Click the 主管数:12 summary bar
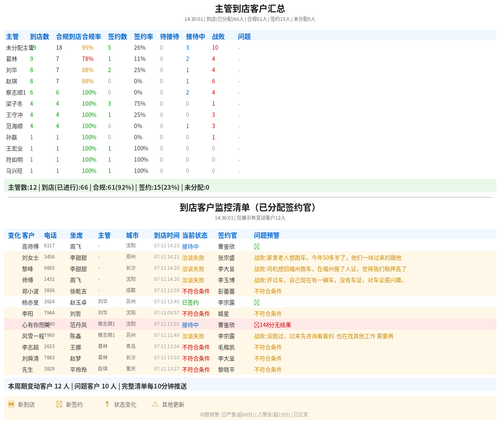500x437 pixels. click(250, 187)
